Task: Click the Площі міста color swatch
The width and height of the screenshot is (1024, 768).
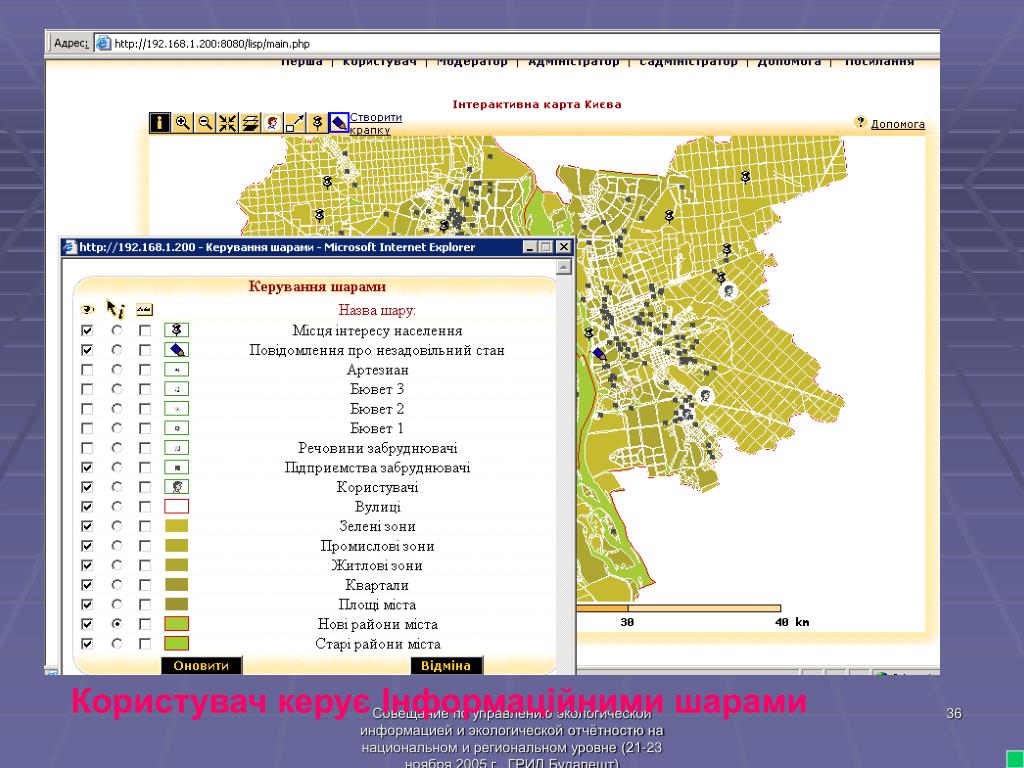Action: [x=176, y=605]
